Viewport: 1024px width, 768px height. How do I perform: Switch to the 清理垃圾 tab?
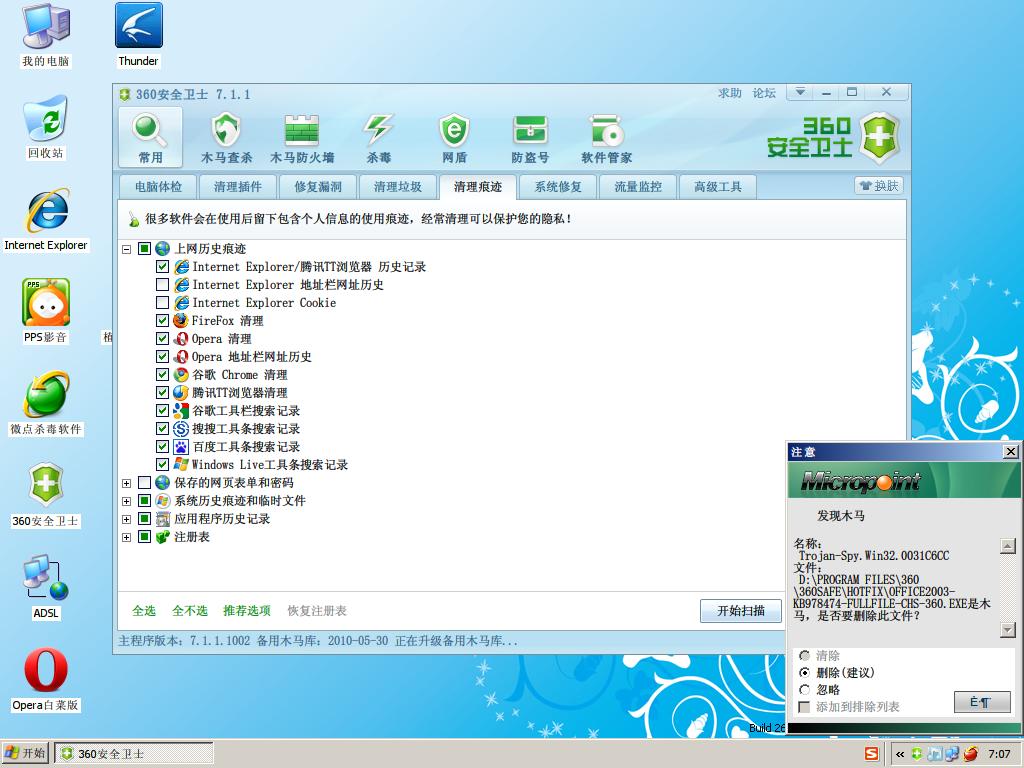398,187
